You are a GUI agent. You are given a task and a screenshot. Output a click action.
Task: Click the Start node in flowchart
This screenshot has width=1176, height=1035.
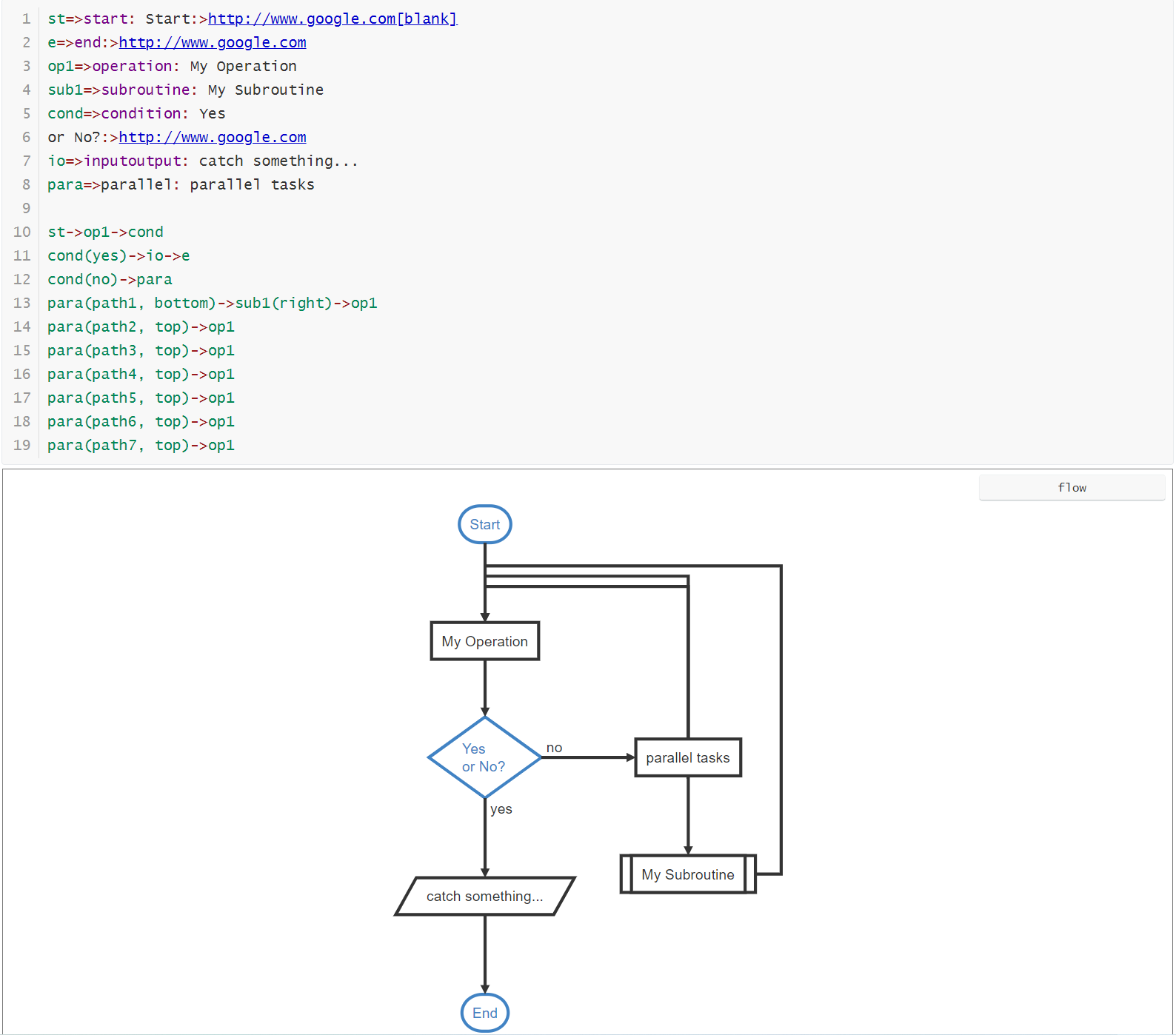point(485,524)
